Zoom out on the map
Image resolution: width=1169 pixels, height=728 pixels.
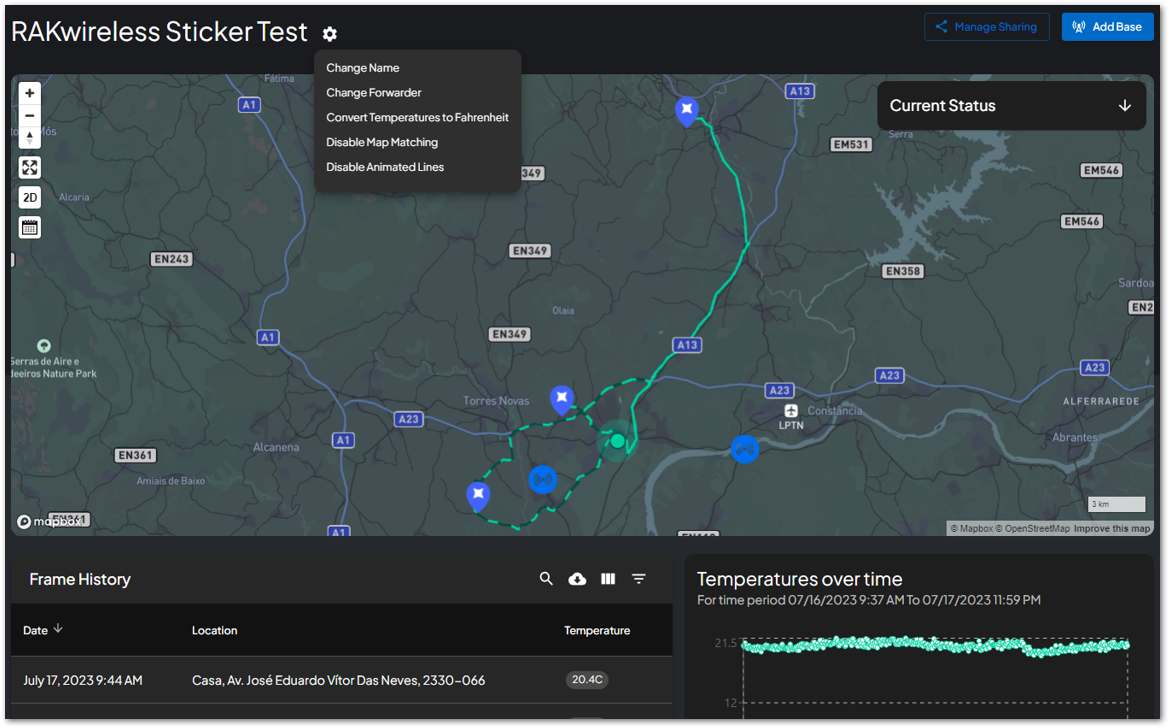pos(30,116)
